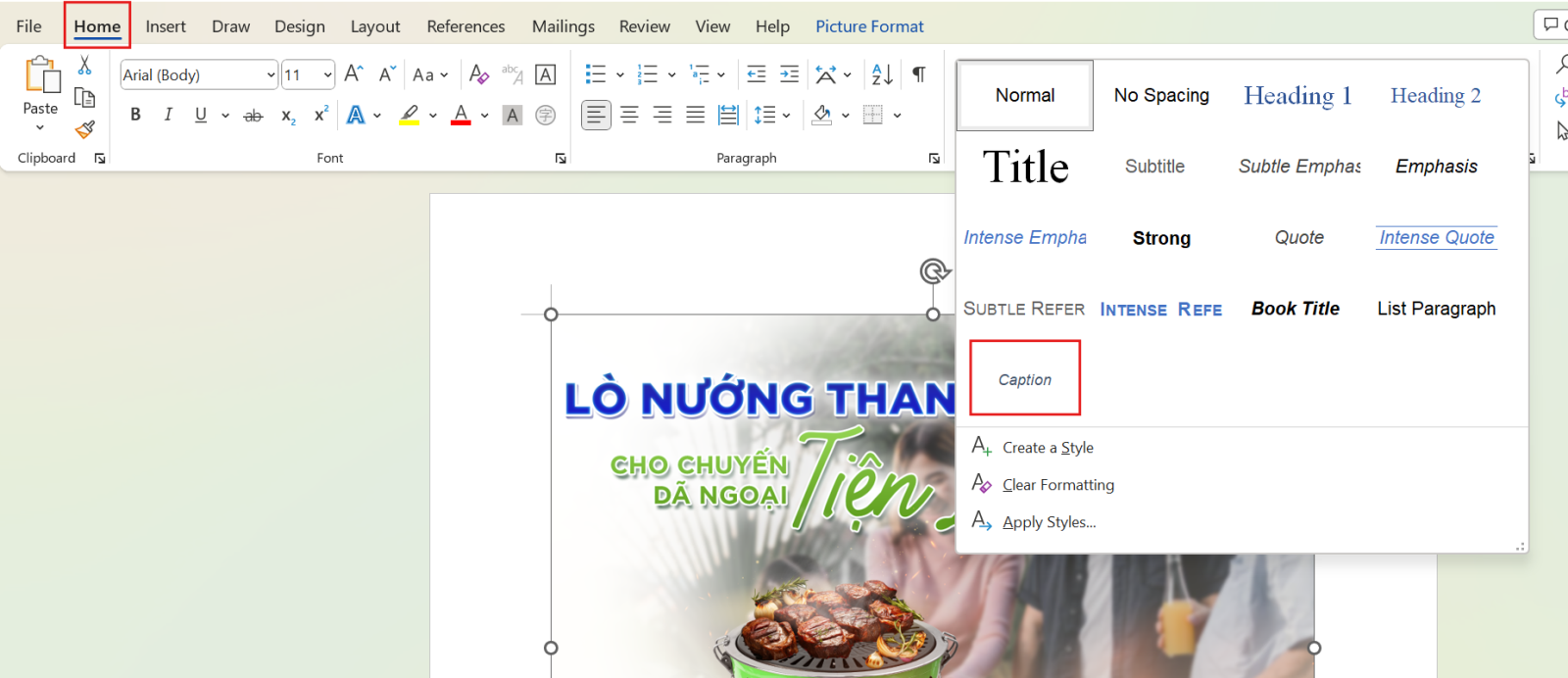Switch to the References tab

tap(465, 26)
